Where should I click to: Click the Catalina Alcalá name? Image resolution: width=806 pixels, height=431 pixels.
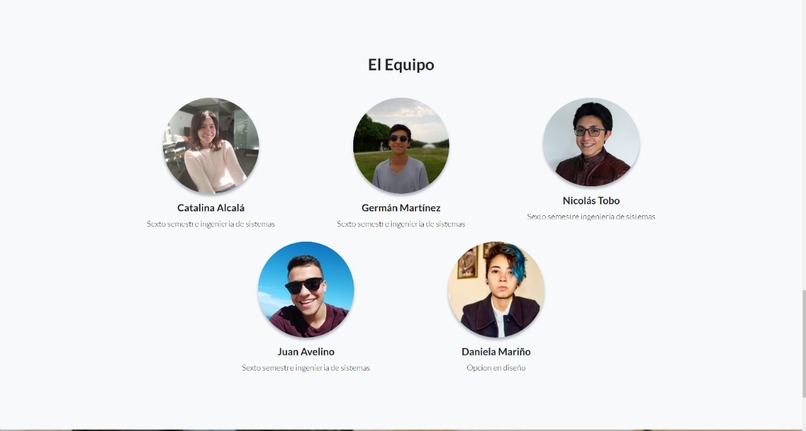click(x=211, y=208)
